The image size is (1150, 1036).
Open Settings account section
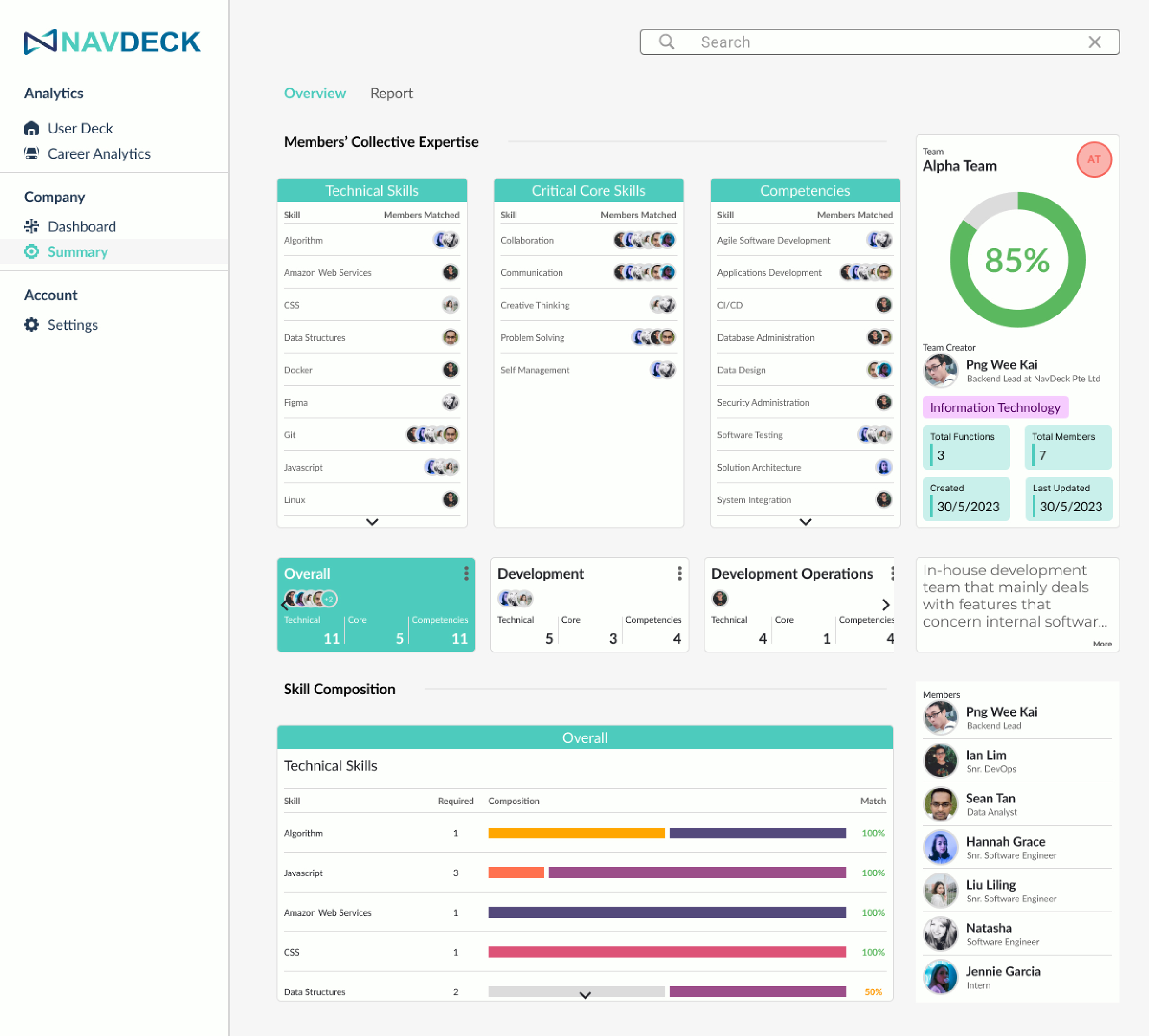pyautogui.click(x=72, y=324)
